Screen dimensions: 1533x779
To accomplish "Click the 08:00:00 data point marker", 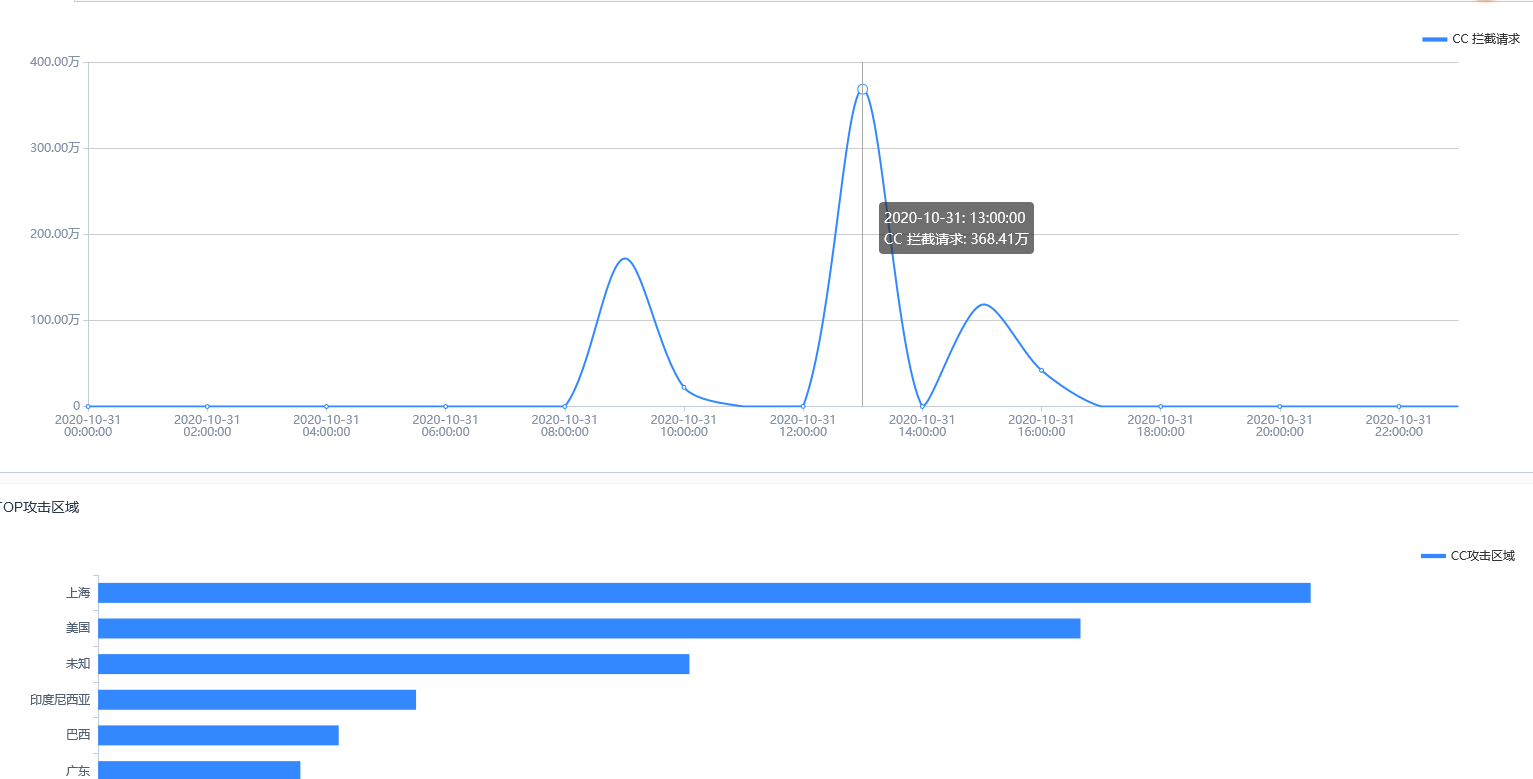I will (565, 406).
